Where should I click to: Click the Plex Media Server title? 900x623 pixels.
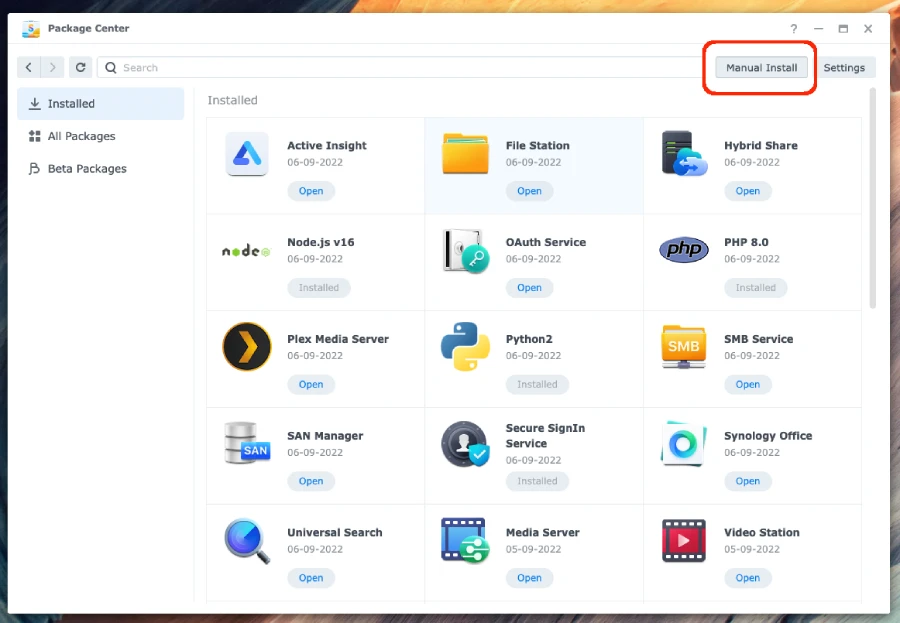338,339
